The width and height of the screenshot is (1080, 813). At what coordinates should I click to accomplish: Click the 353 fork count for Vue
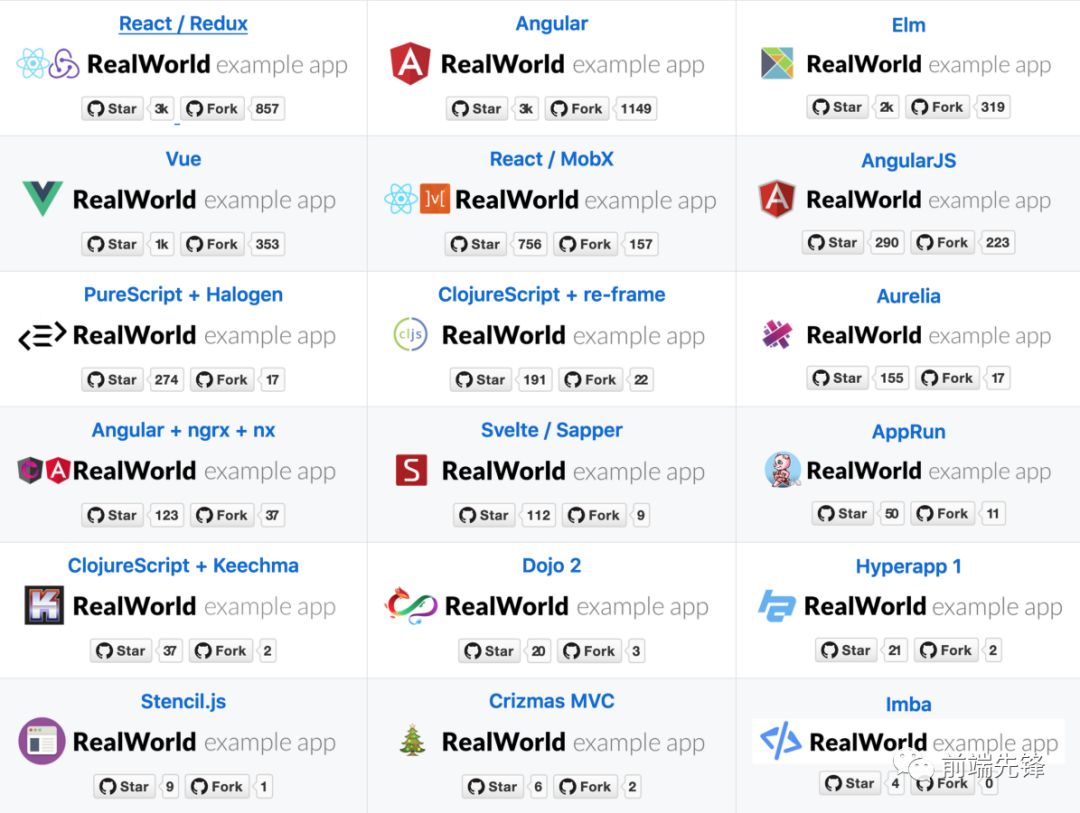pyautogui.click(x=267, y=245)
